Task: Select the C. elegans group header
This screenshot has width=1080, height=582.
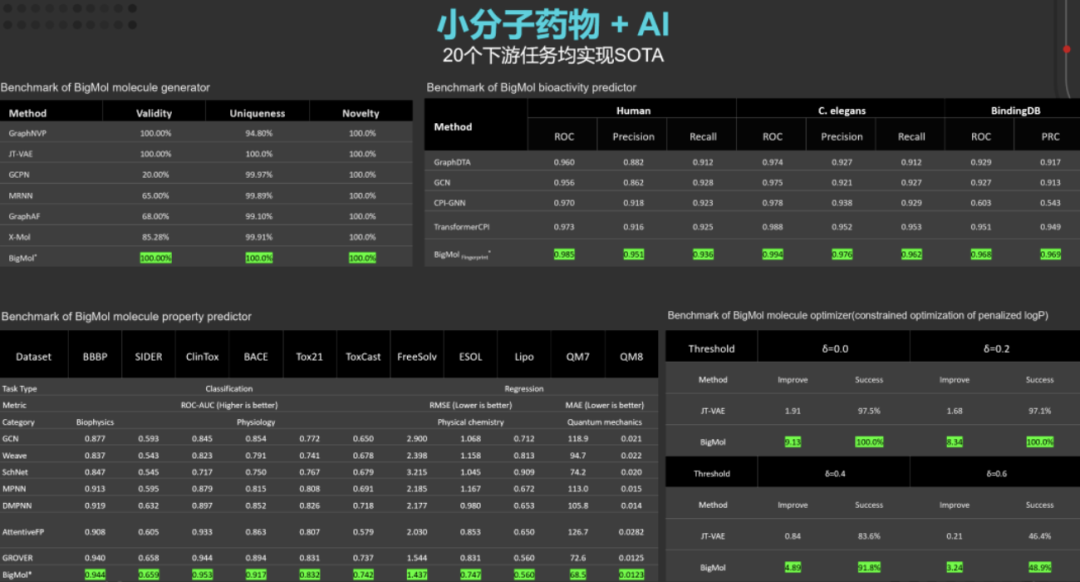Action: pos(841,111)
